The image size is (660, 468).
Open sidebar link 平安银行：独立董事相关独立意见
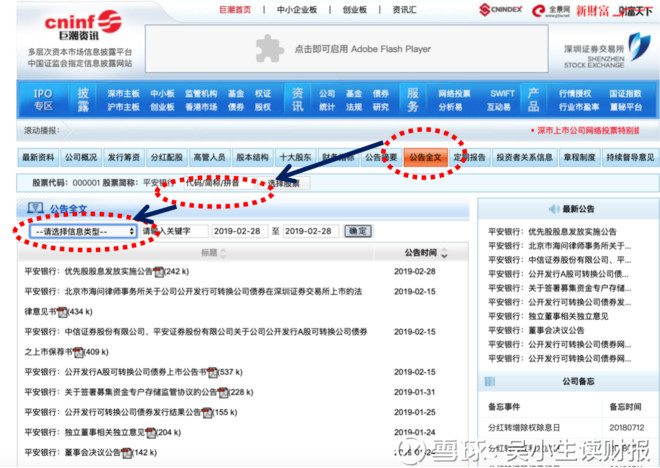(x=548, y=316)
